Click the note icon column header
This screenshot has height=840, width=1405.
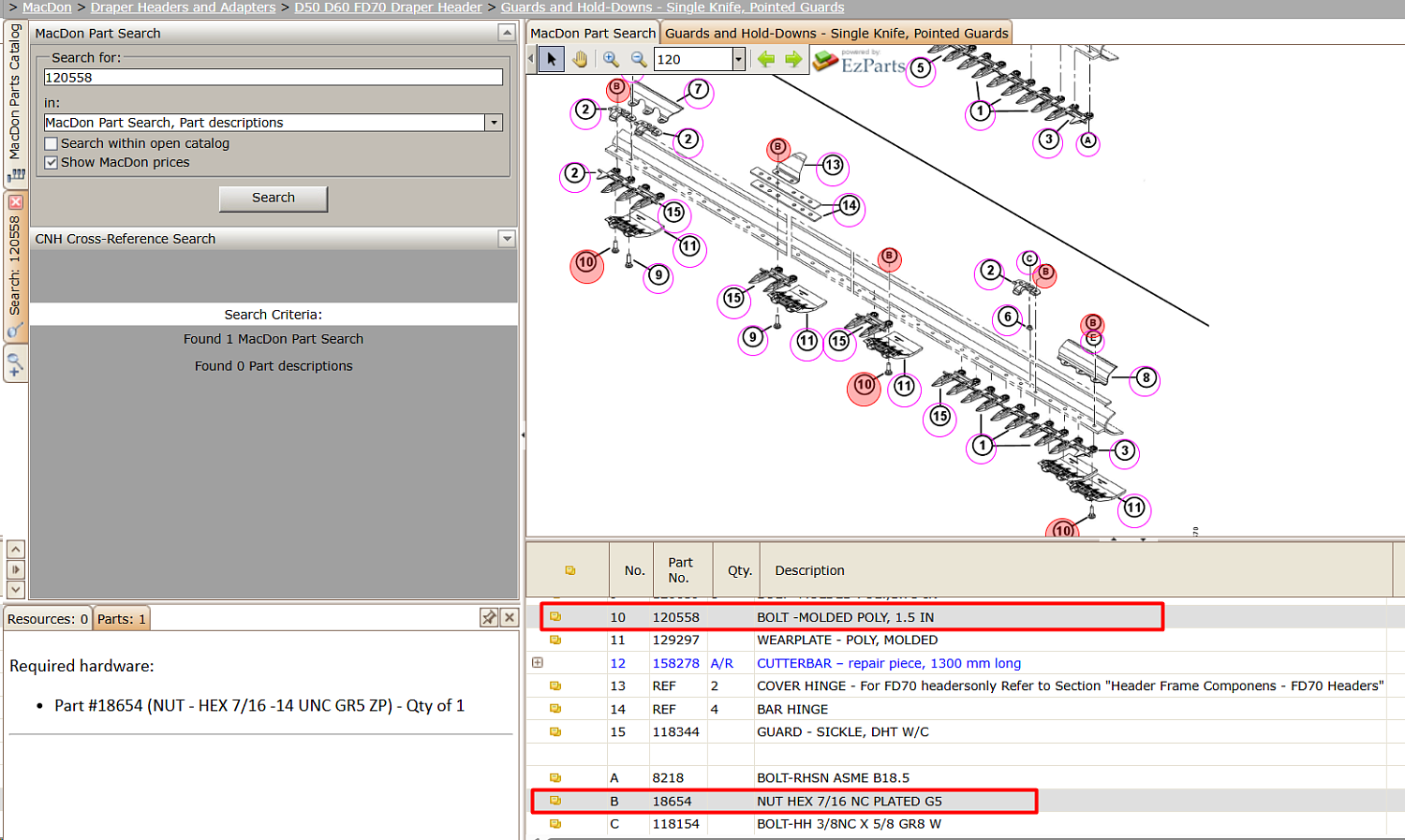569,570
